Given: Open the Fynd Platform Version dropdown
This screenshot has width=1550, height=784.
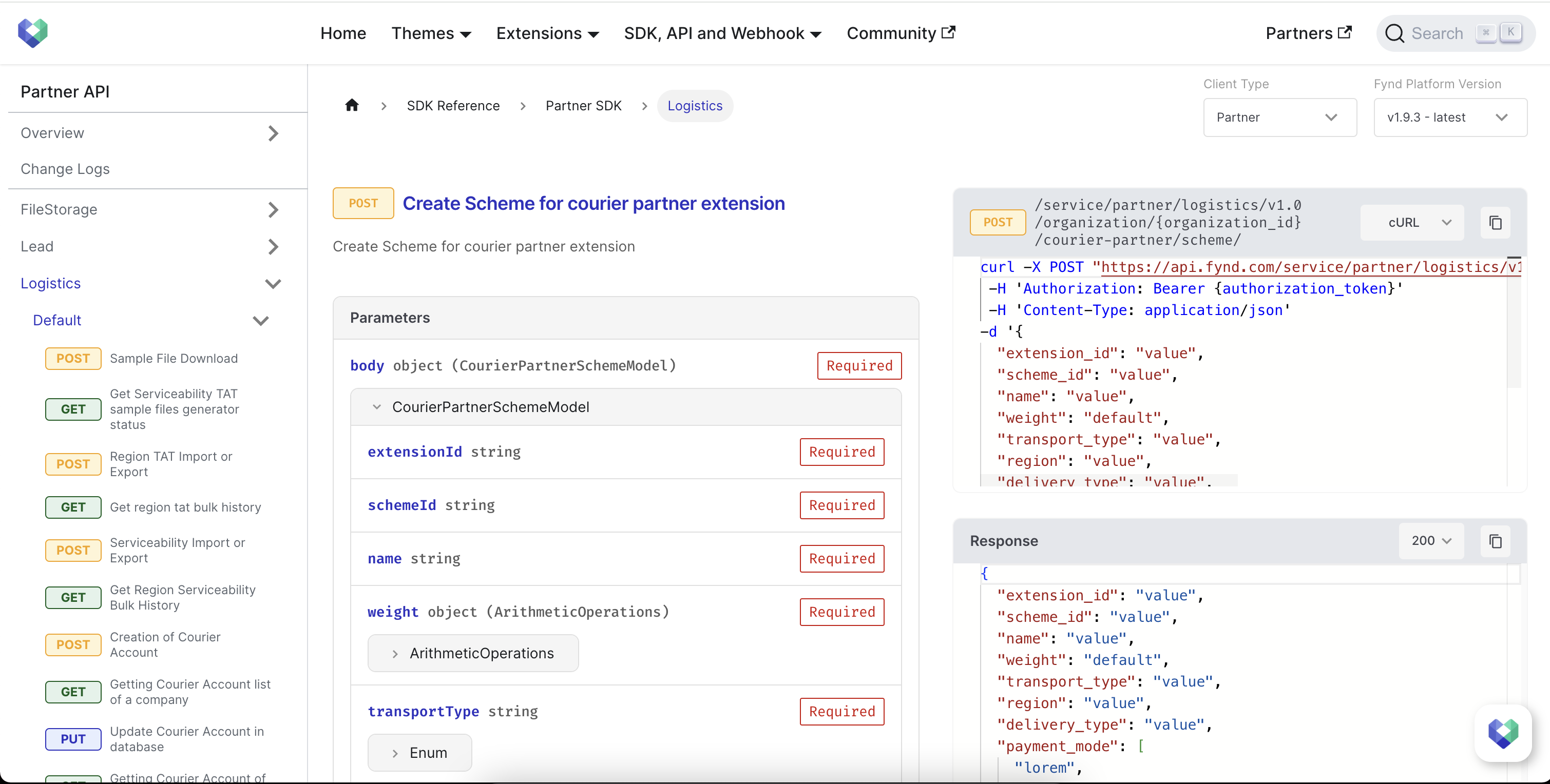Looking at the screenshot, I should point(1450,118).
